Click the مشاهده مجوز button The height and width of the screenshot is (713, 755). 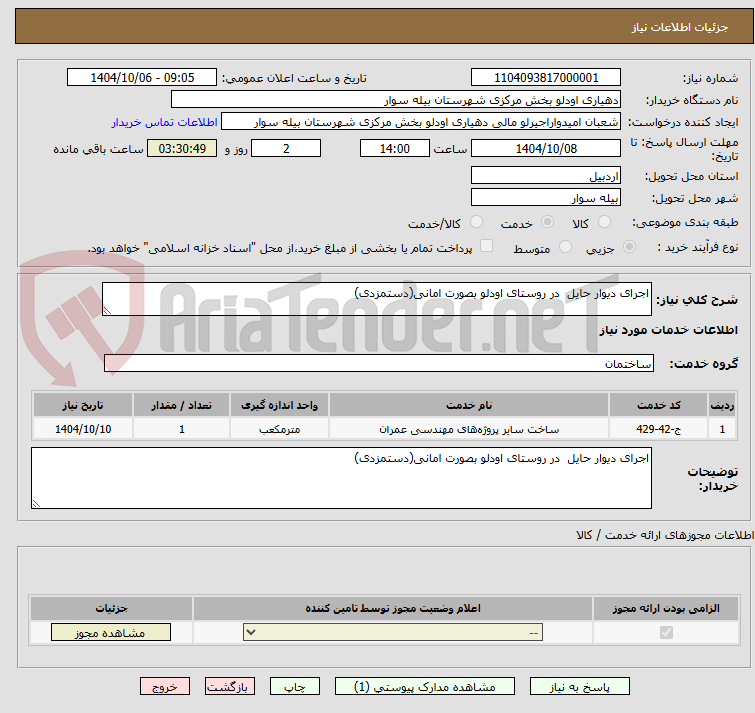(110, 633)
